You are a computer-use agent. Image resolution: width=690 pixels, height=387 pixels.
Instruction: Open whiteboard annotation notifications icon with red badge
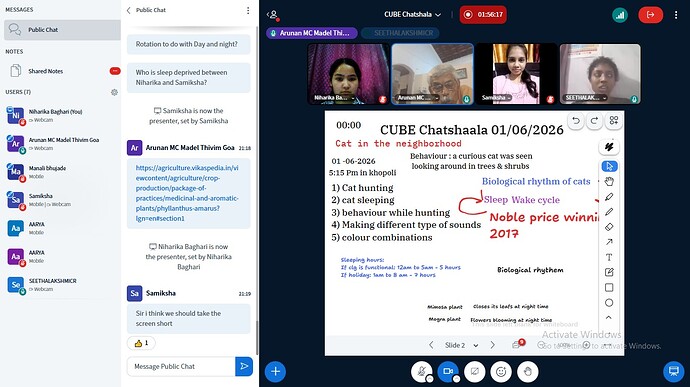pyautogui.click(x=518, y=344)
